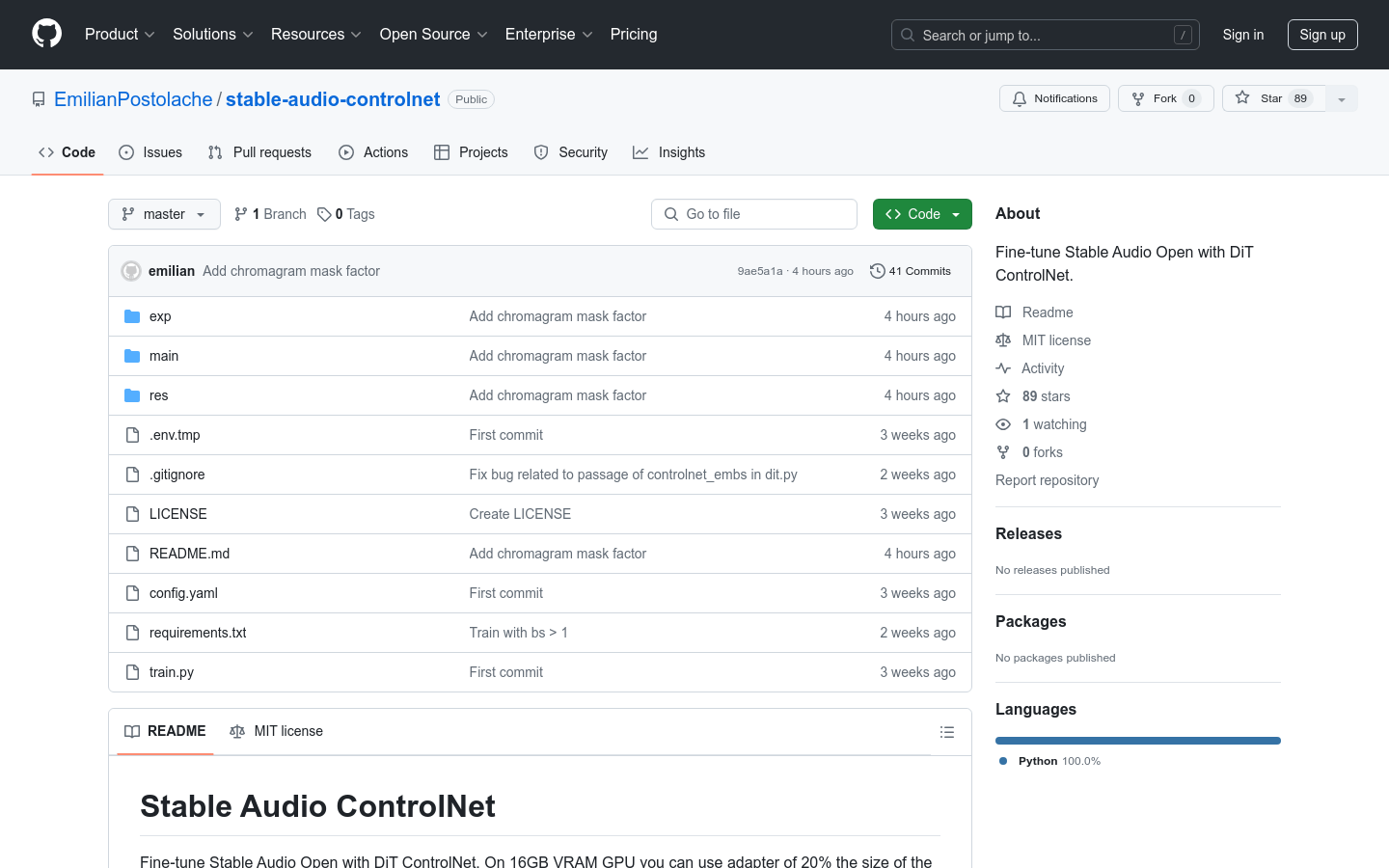Open the Pricing link
Screen dimensions: 1389x868
click(634, 35)
